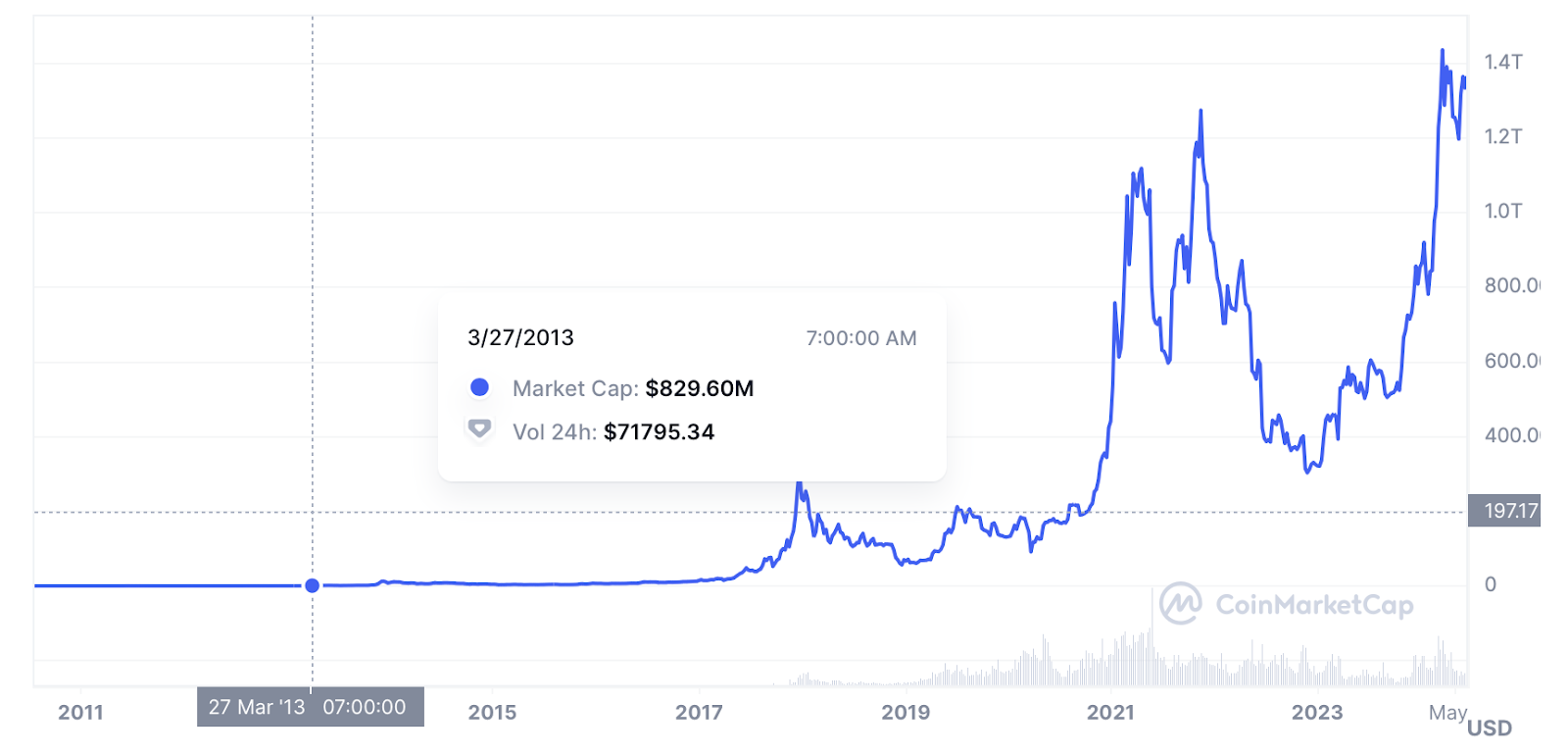Click the USD currency label

click(1490, 728)
